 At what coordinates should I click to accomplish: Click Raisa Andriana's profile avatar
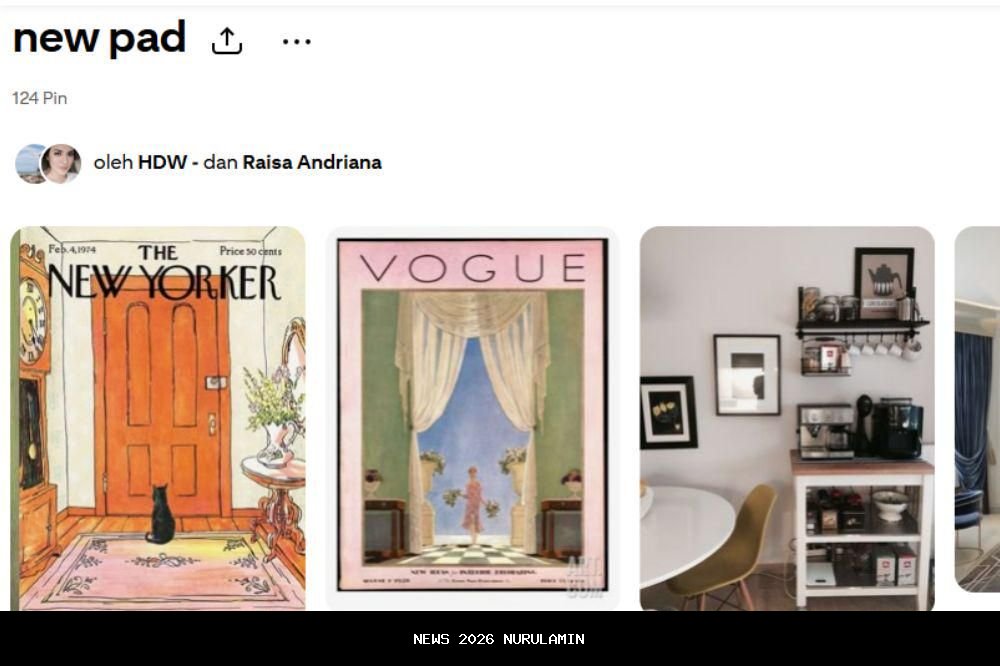tap(61, 163)
